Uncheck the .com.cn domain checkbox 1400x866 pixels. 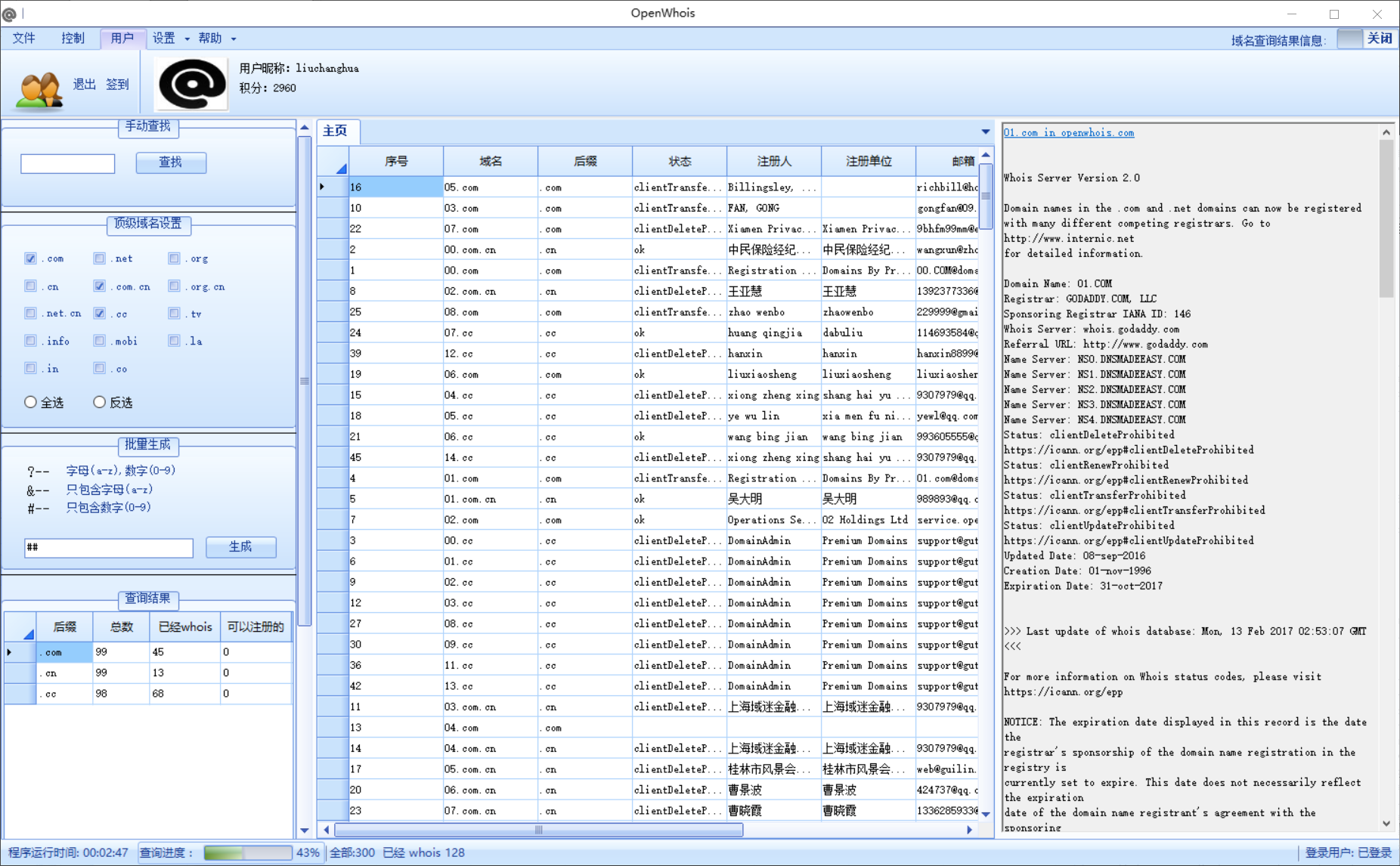point(100,286)
